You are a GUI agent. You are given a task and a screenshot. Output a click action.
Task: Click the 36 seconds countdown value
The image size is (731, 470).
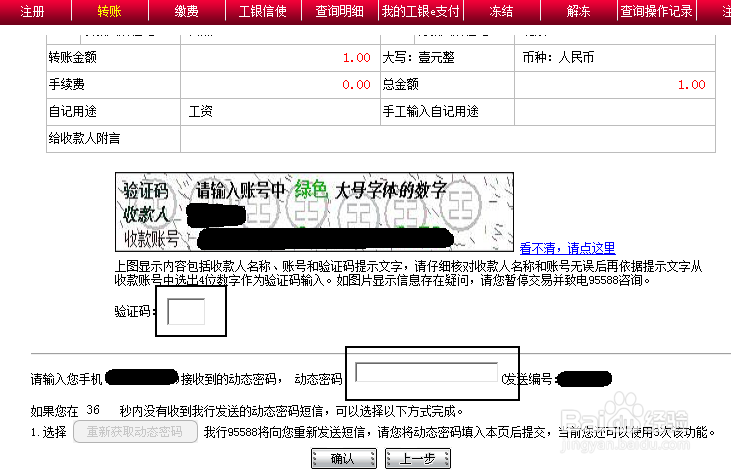tap(93, 410)
